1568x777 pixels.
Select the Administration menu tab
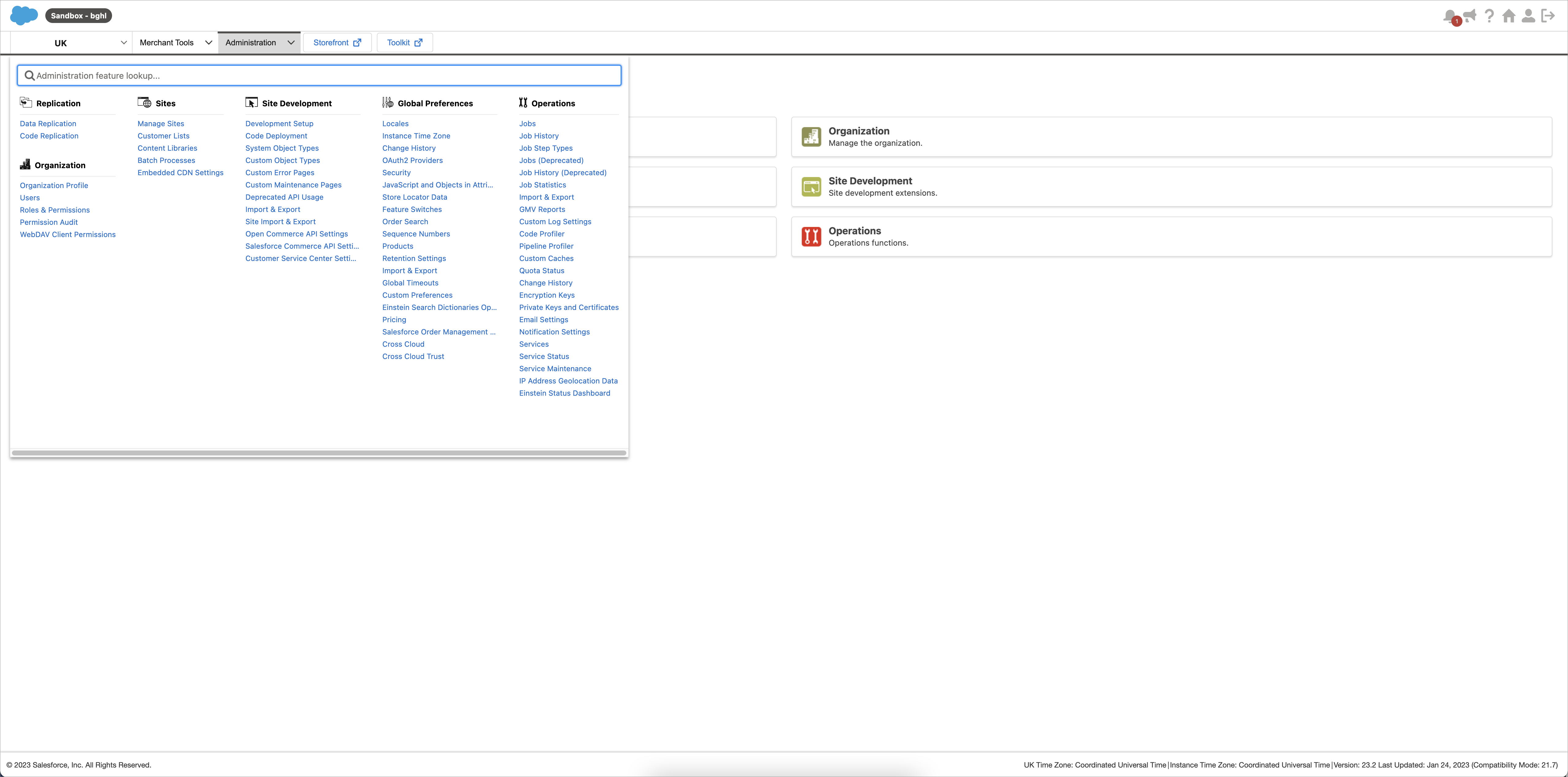coord(259,43)
